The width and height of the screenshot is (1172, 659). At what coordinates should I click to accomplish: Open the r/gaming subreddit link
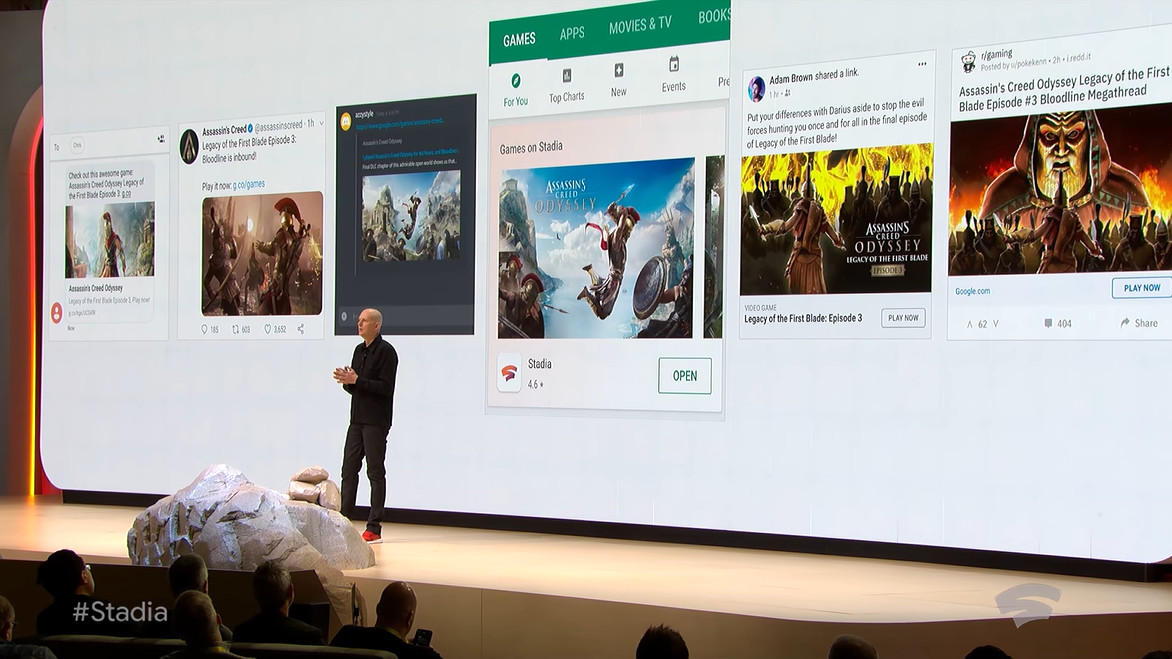pos(996,54)
